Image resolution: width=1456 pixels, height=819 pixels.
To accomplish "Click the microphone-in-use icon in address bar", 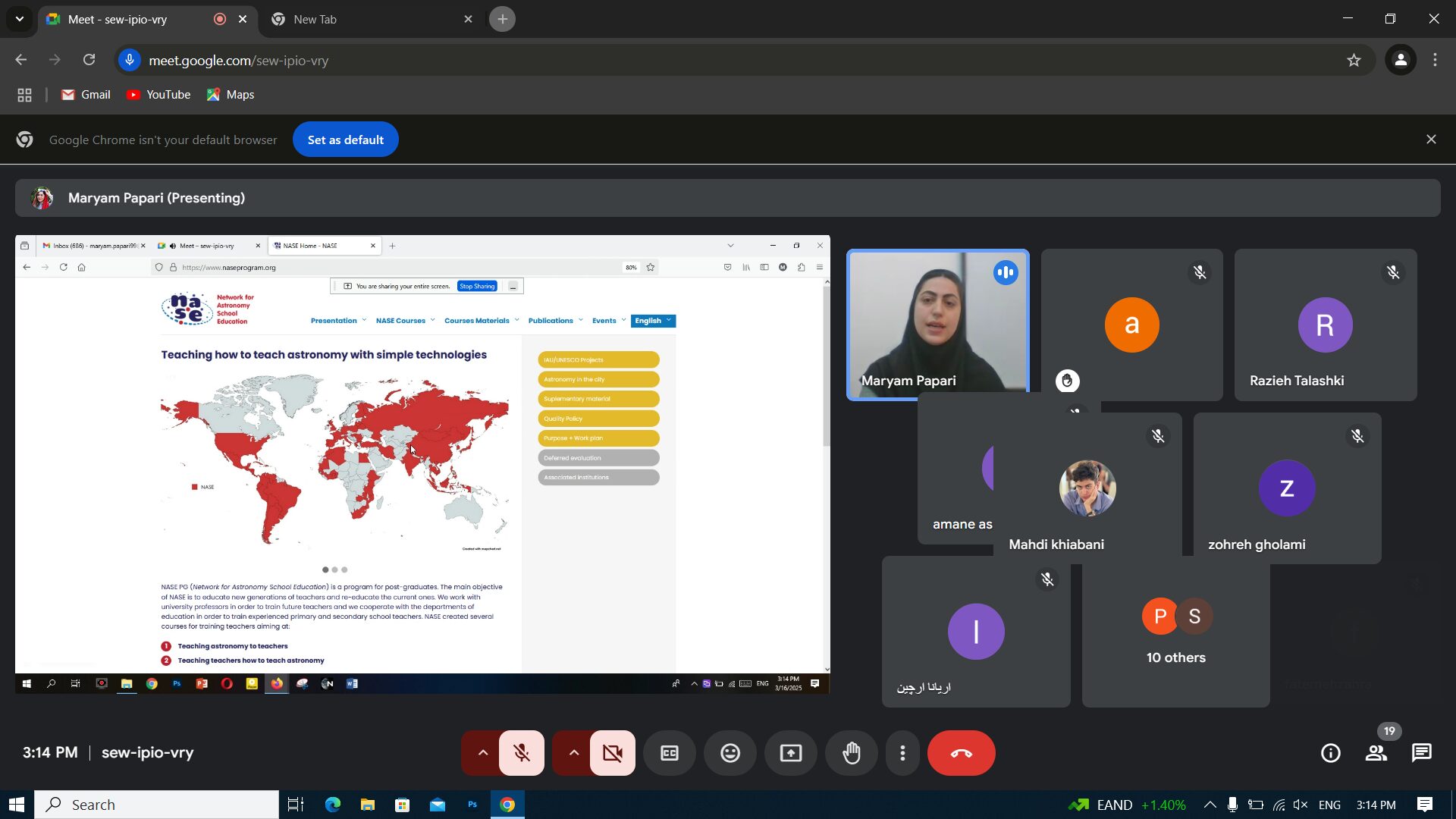I will (130, 61).
